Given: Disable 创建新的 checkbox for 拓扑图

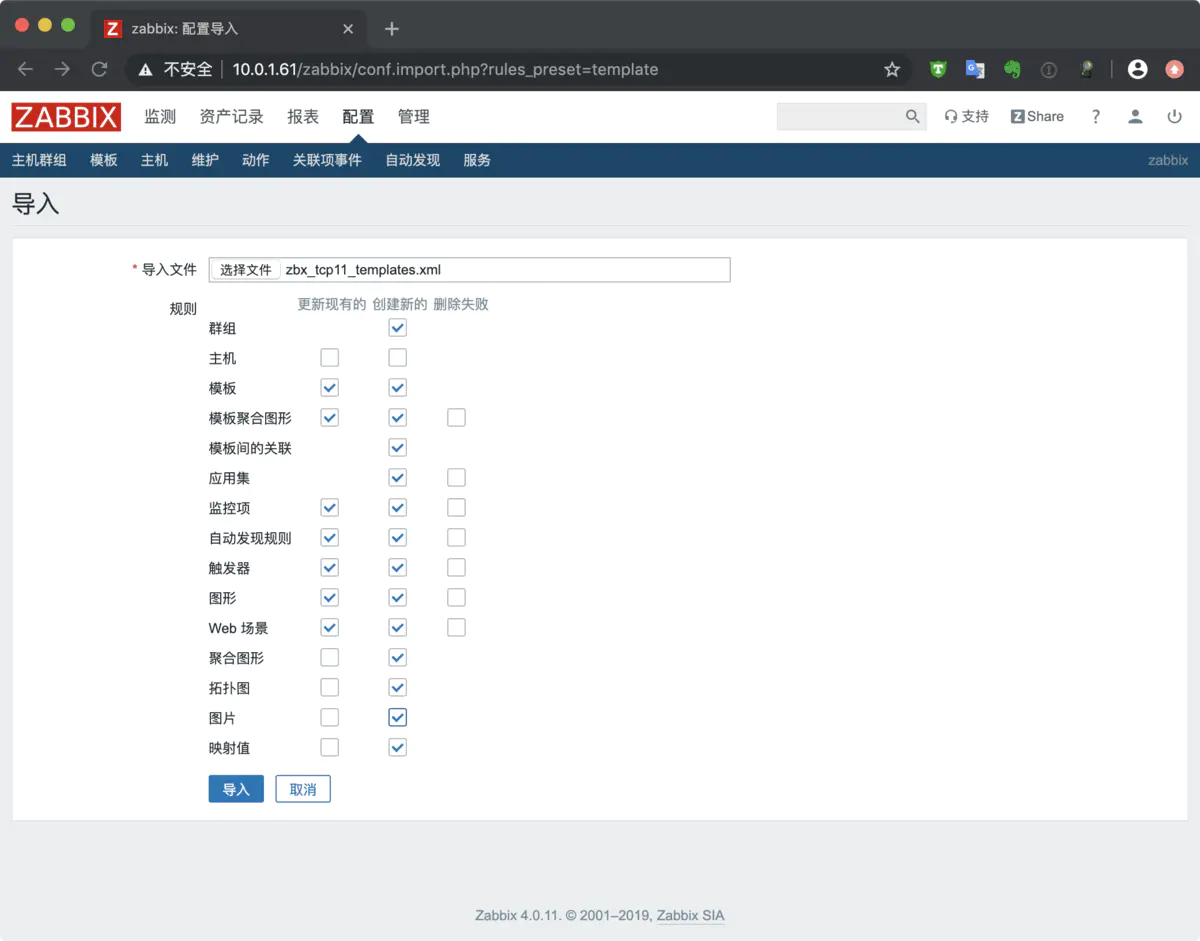Looking at the screenshot, I should coord(397,687).
